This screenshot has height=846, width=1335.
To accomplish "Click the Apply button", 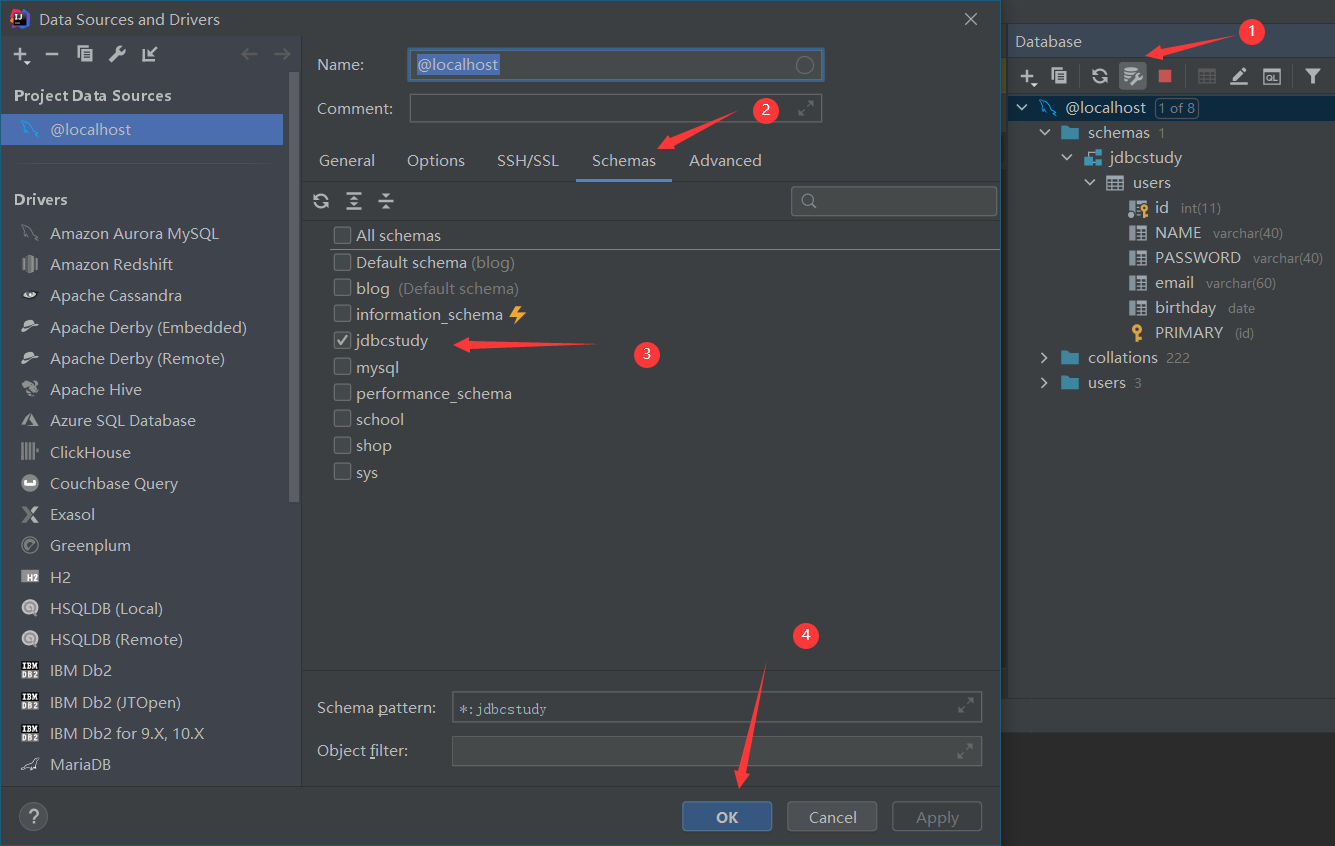I will point(937,817).
